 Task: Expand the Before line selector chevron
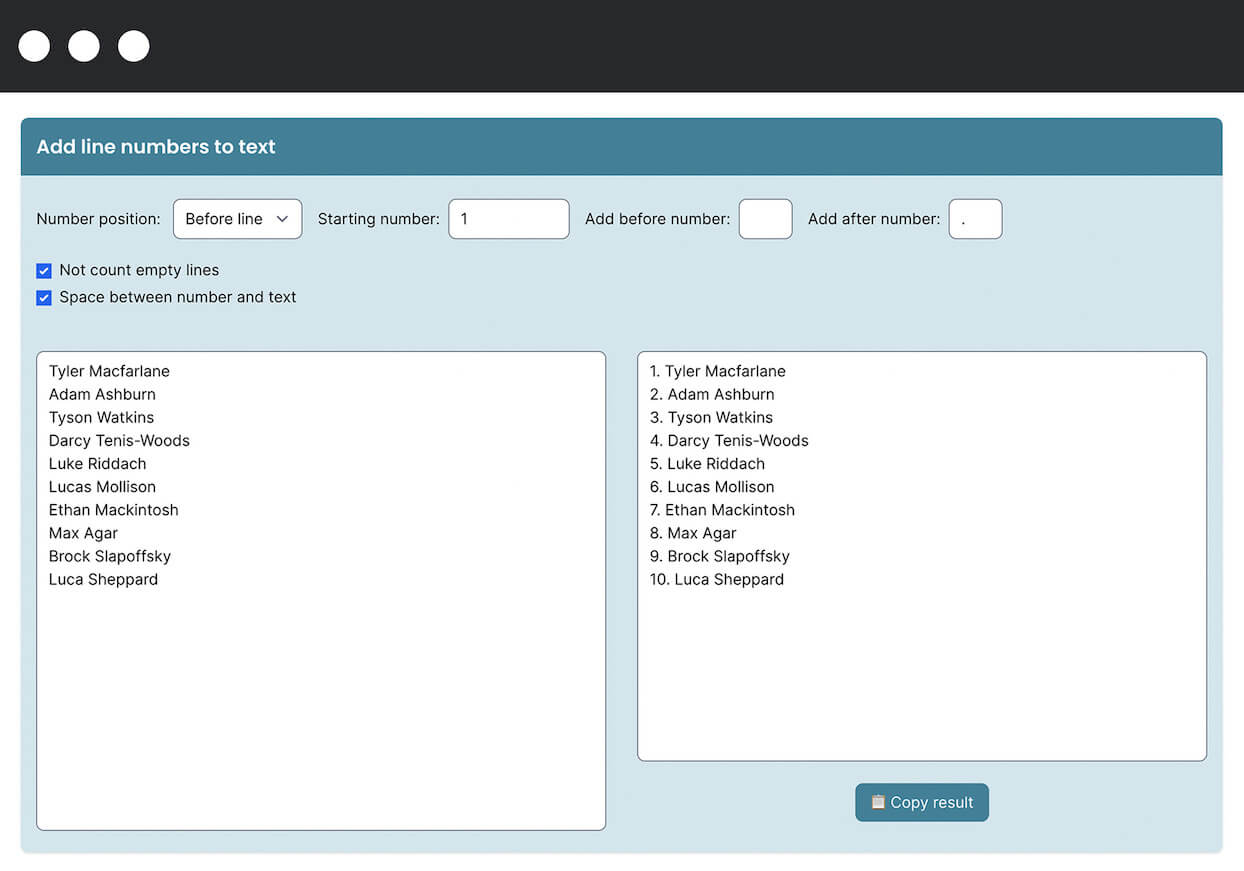click(x=283, y=218)
